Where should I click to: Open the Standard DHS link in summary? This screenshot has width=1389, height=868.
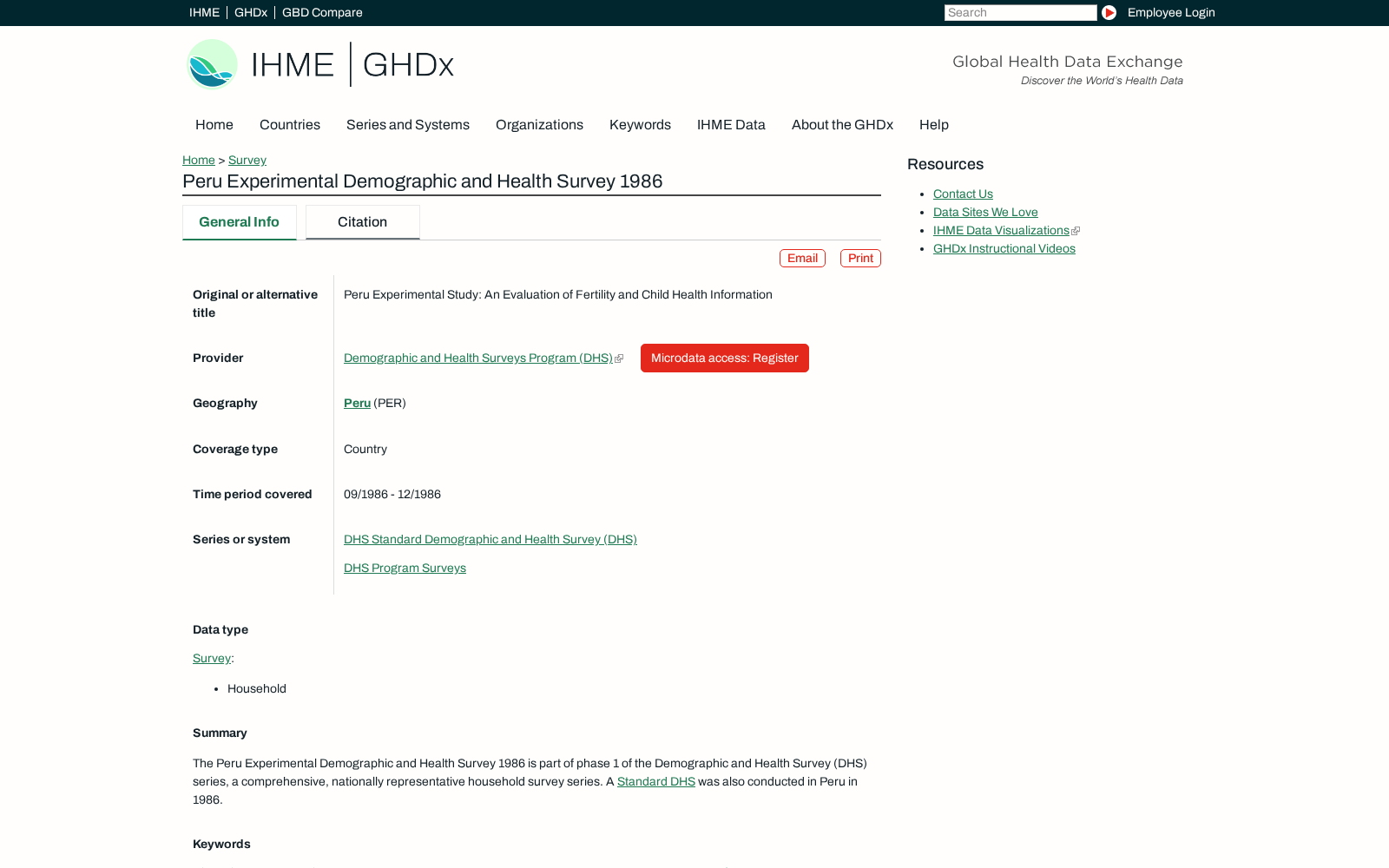click(656, 781)
